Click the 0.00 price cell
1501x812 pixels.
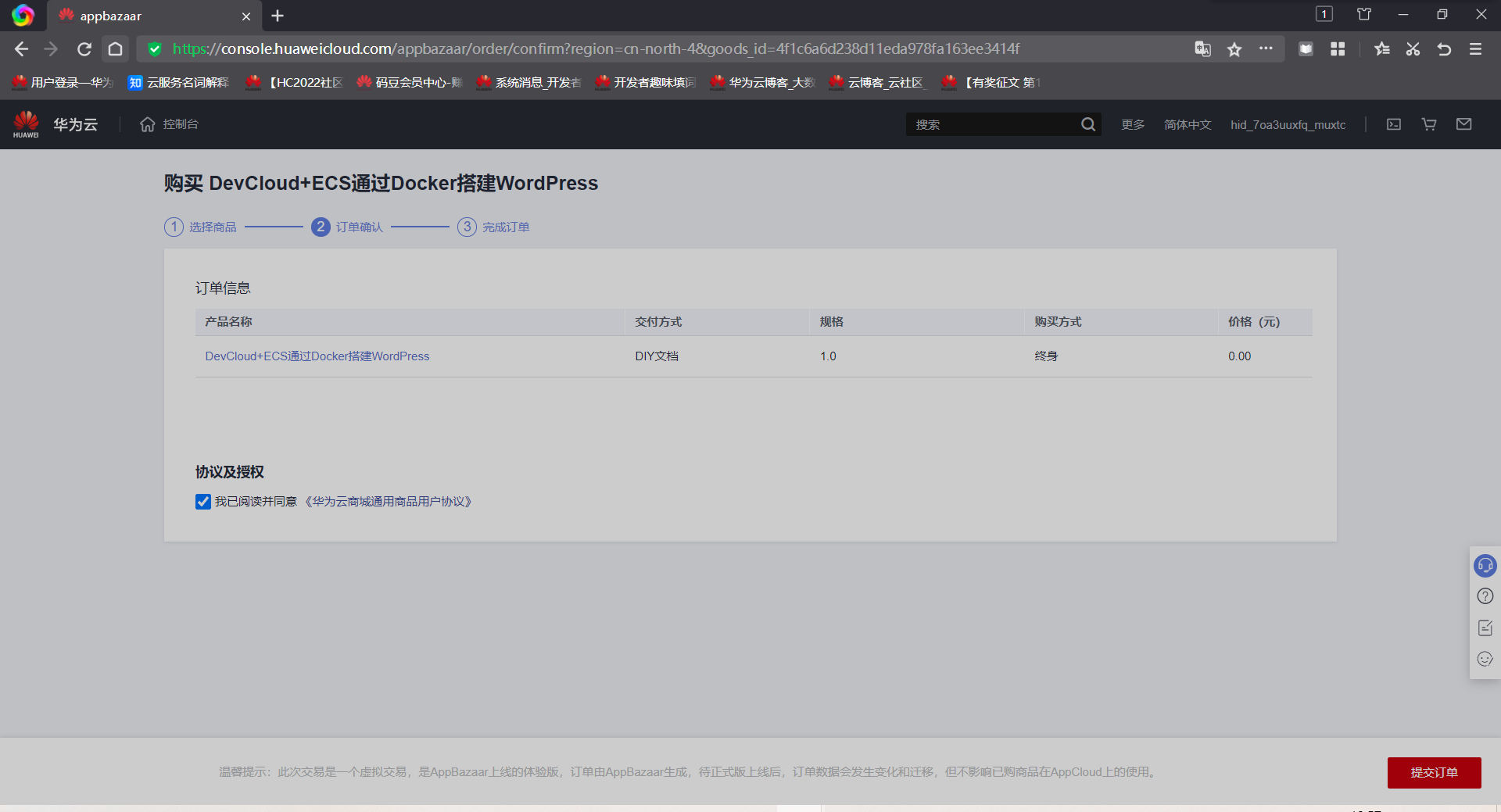(1240, 356)
